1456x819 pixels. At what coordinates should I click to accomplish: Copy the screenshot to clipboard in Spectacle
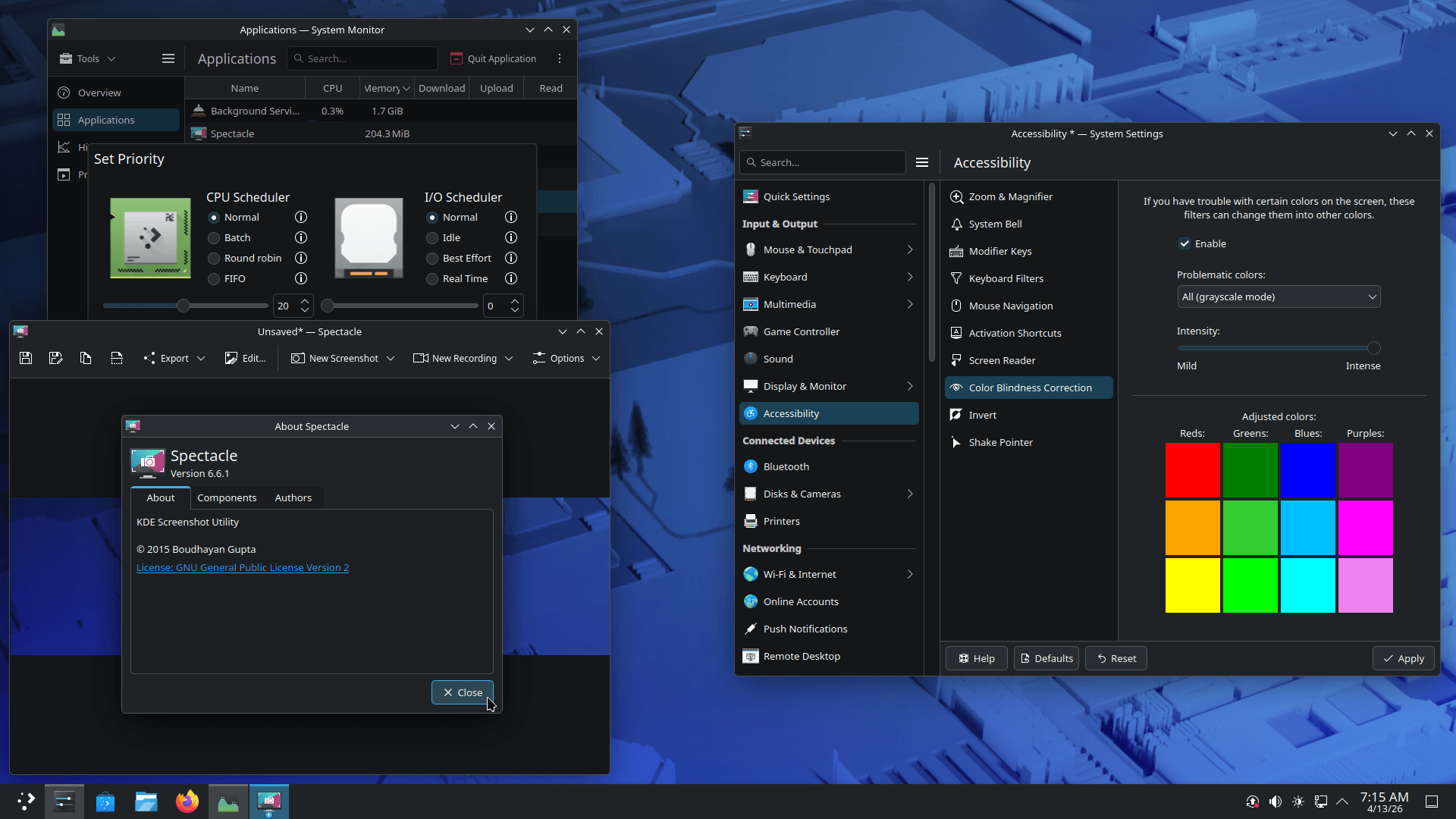(x=85, y=358)
